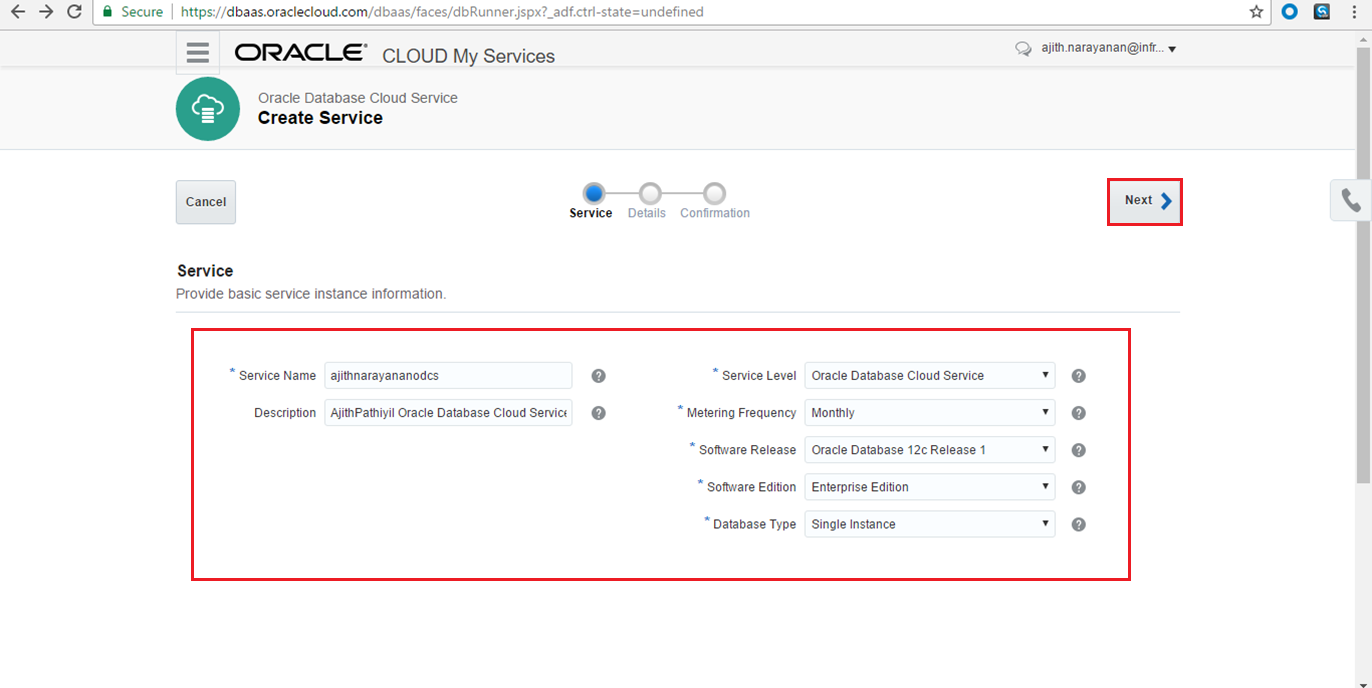Click the Oracle logo
The width and height of the screenshot is (1372, 688).
tap(301, 53)
